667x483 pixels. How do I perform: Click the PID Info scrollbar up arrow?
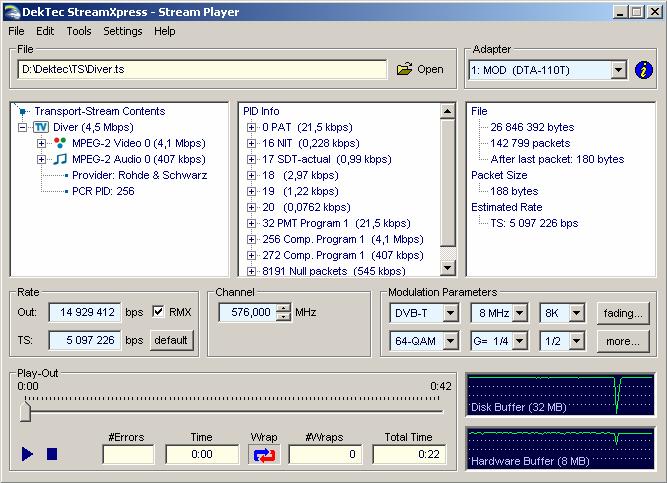(x=447, y=111)
